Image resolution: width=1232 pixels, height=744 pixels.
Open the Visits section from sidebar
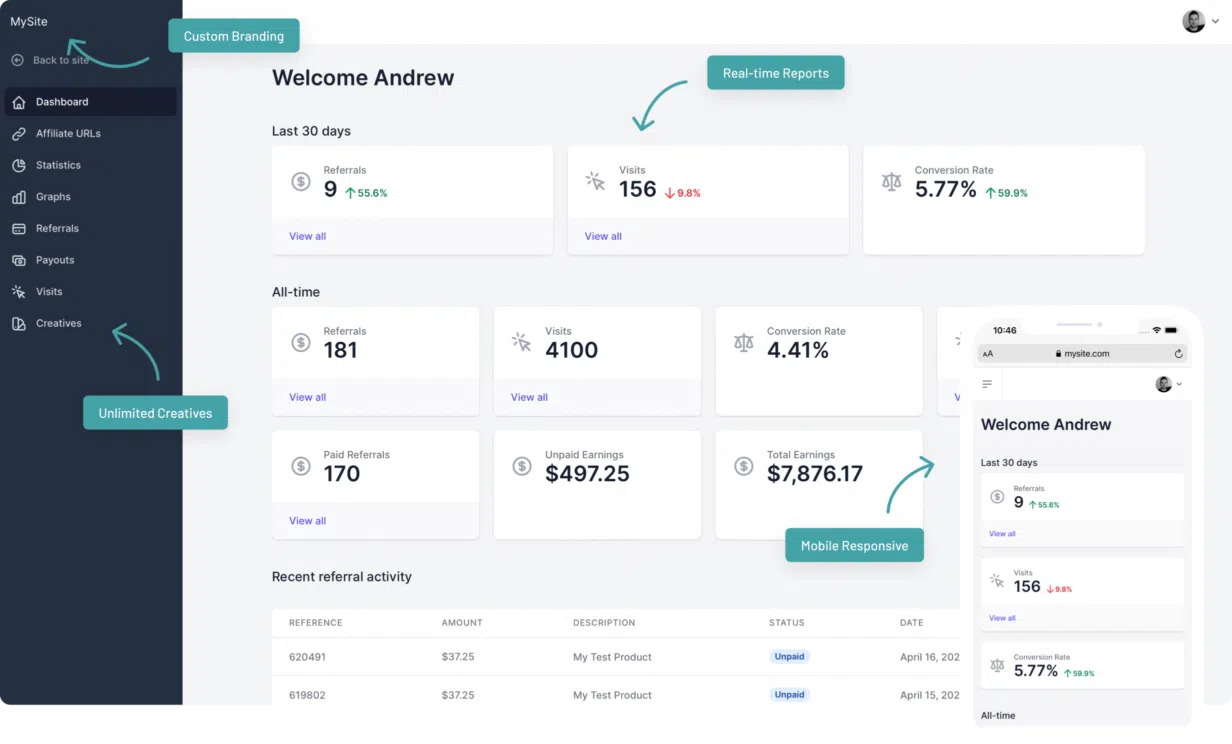(x=47, y=291)
